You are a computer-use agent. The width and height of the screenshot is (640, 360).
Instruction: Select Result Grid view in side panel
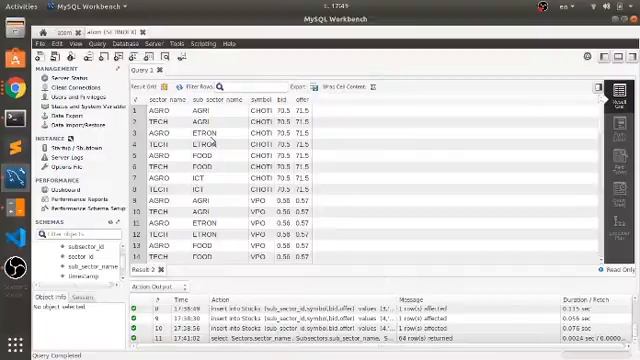pyautogui.click(x=619, y=96)
